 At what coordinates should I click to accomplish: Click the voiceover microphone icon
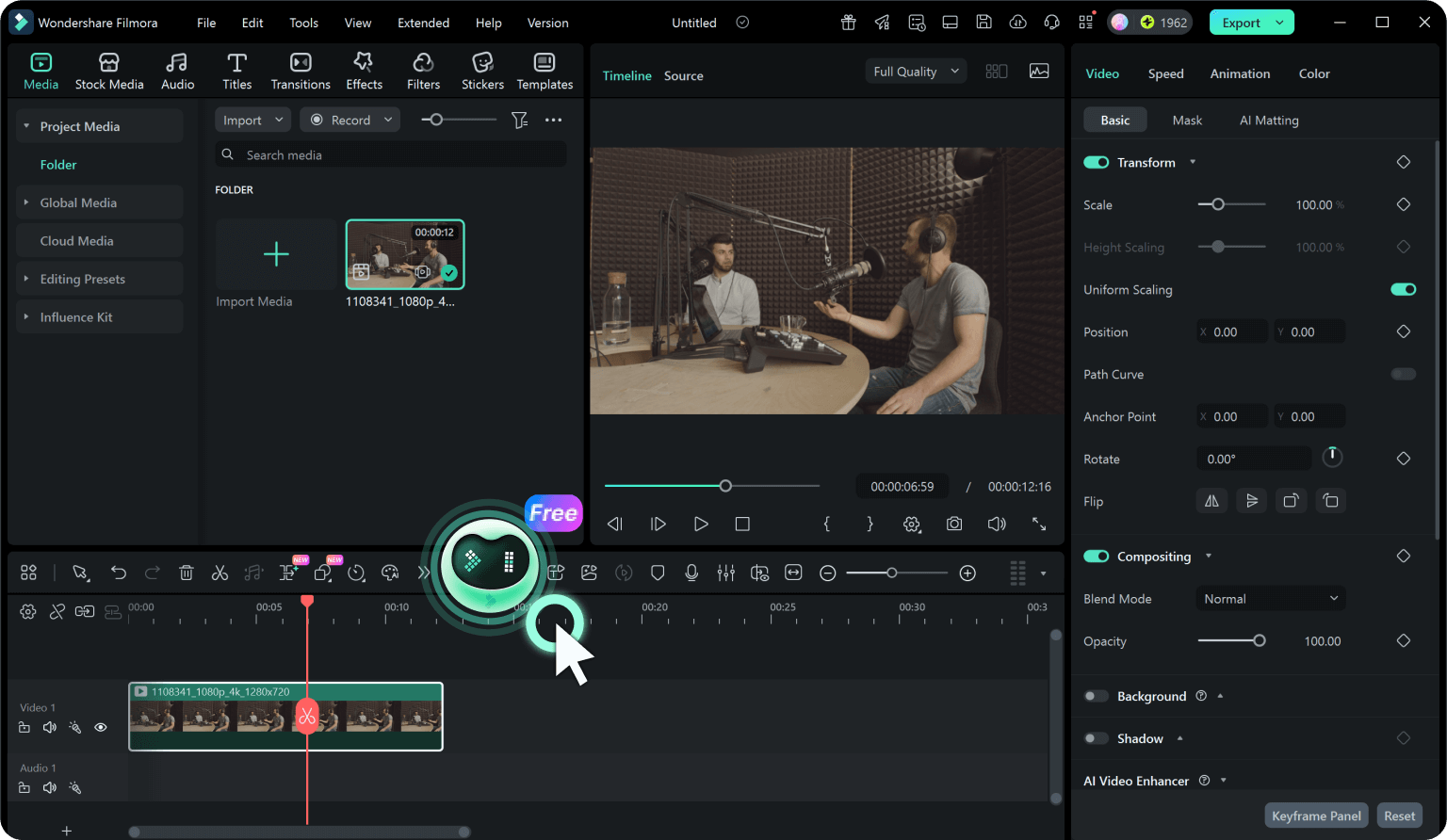coord(691,573)
